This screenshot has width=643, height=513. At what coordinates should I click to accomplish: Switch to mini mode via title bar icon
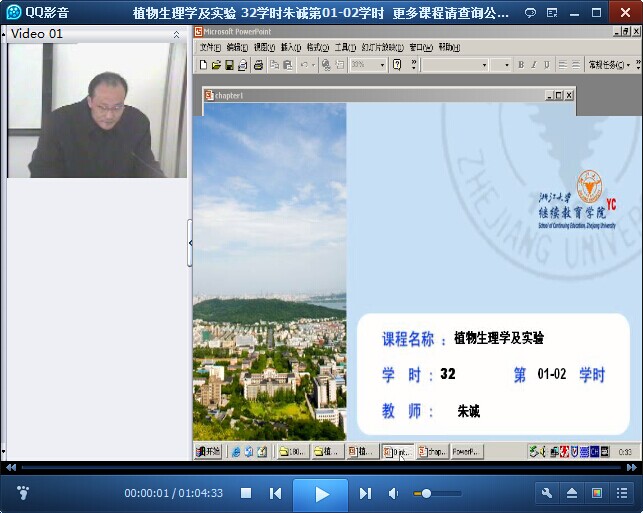(552, 13)
